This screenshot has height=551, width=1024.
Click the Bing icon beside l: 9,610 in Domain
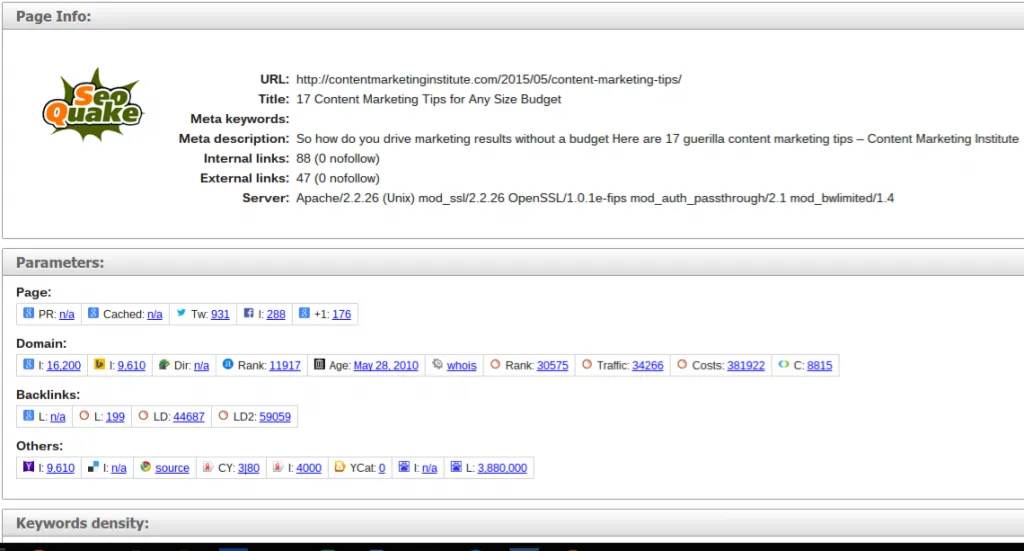click(99, 364)
